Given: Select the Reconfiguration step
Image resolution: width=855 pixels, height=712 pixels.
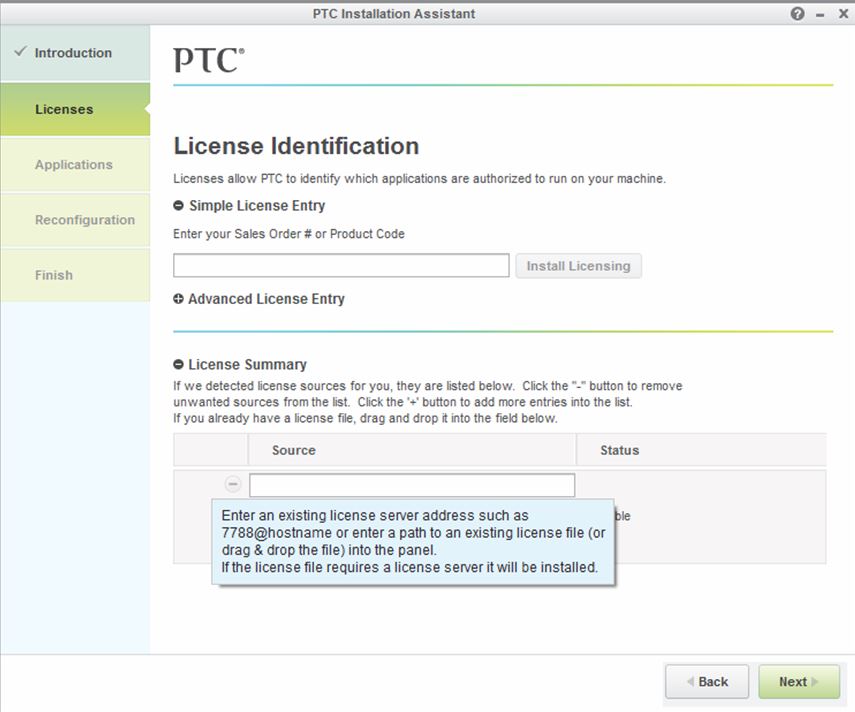Looking at the screenshot, I should pyautogui.click(x=75, y=220).
